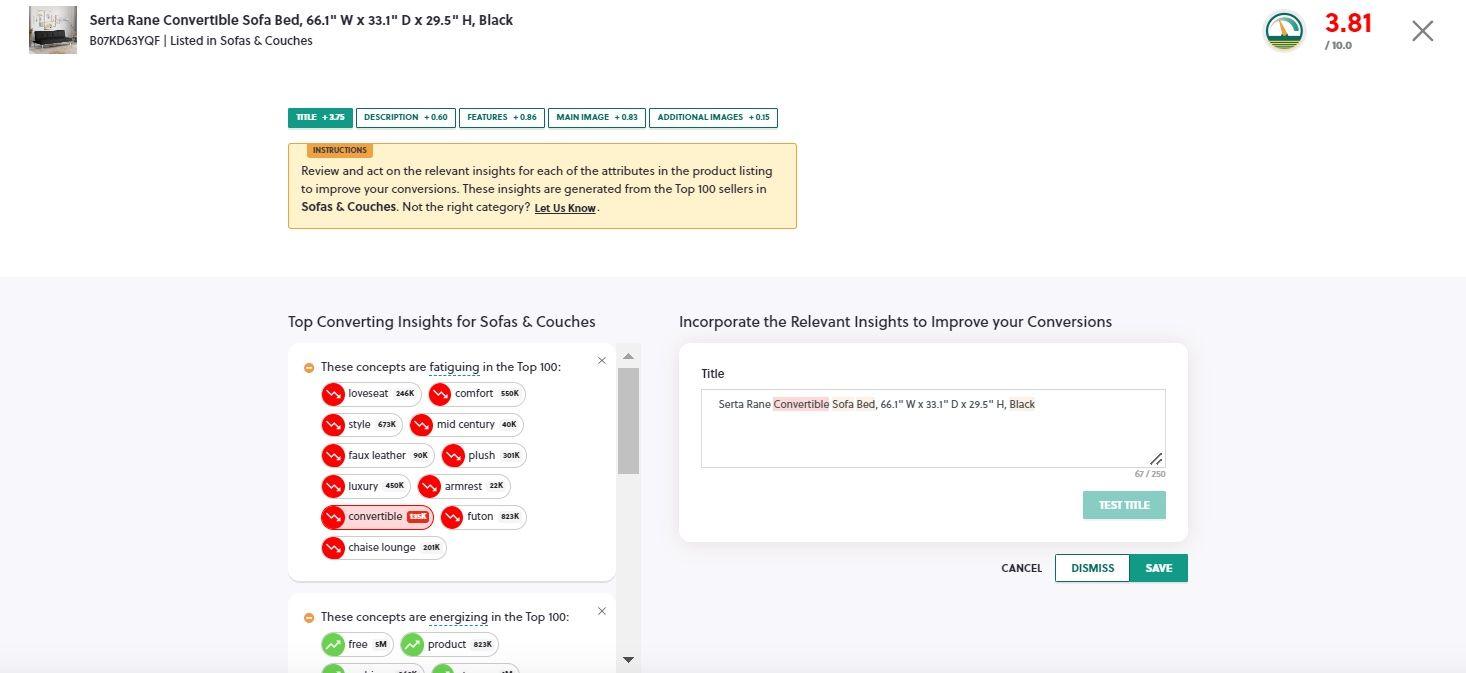Follow the 'Let Us Know' link
The image size is (1466, 673).
click(565, 208)
